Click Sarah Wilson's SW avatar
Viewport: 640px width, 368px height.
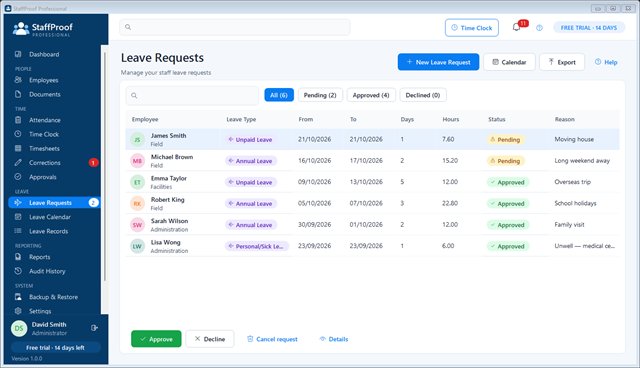pyautogui.click(x=138, y=225)
